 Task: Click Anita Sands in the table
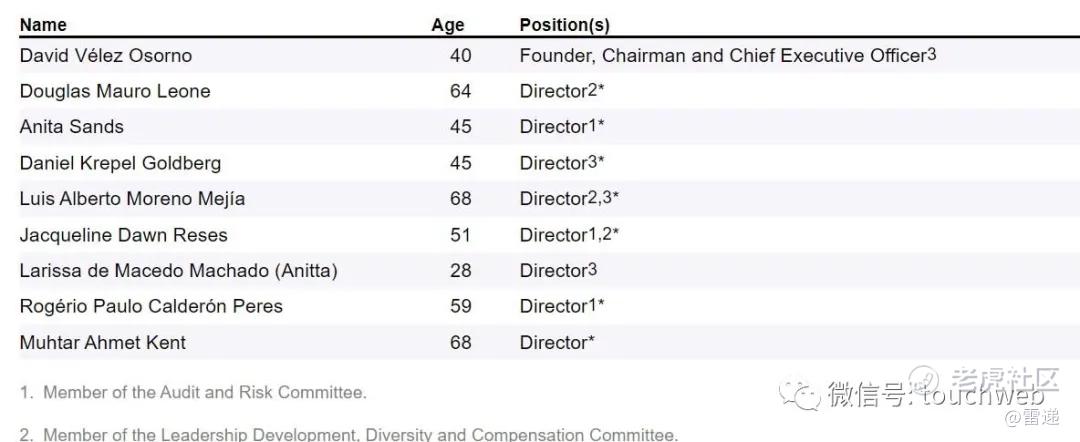pyautogui.click(x=72, y=127)
